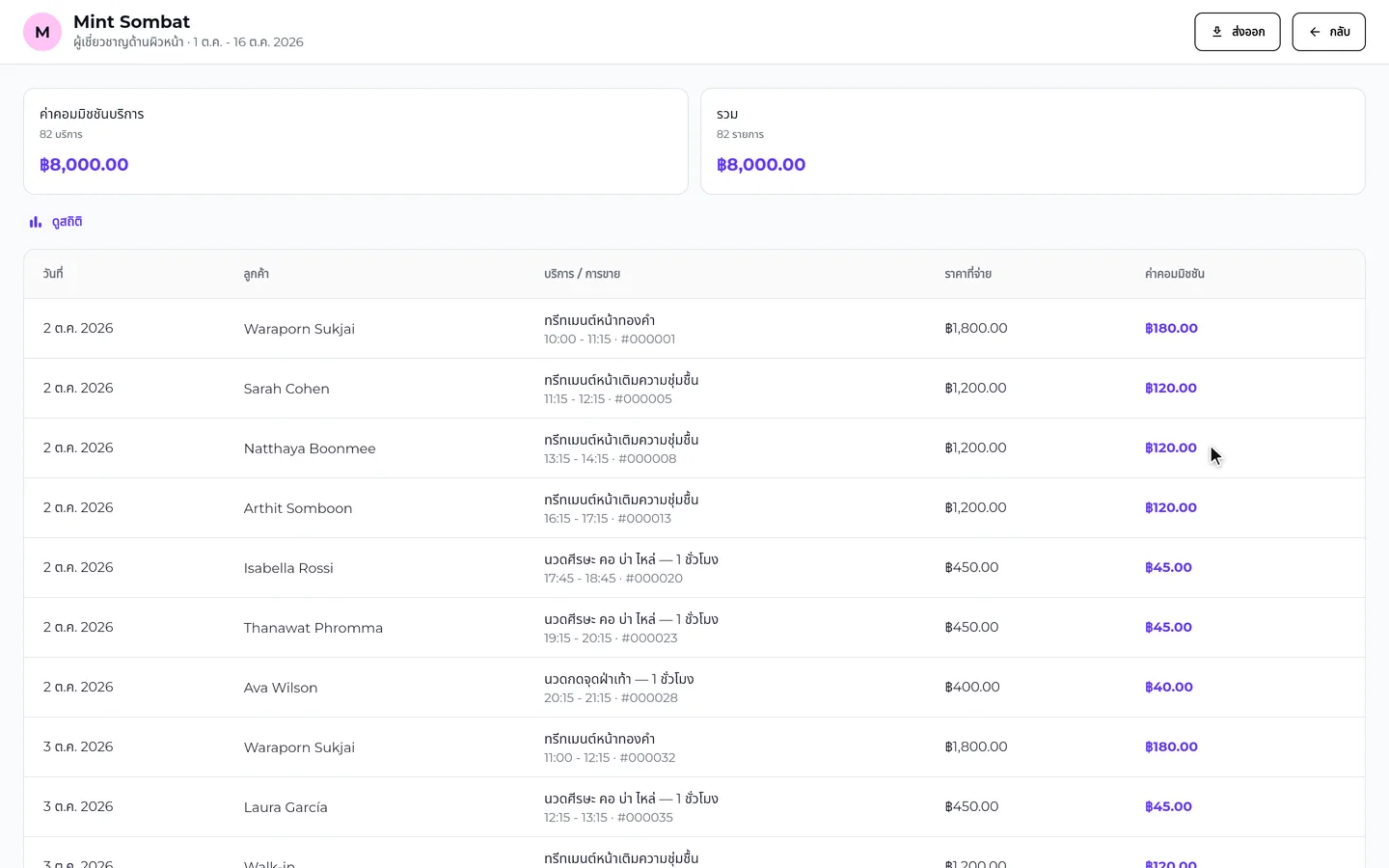Click booking time 17:45 - 18:45 #000020
This screenshot has height=868, width=1389.
click(x=613, y=579)
